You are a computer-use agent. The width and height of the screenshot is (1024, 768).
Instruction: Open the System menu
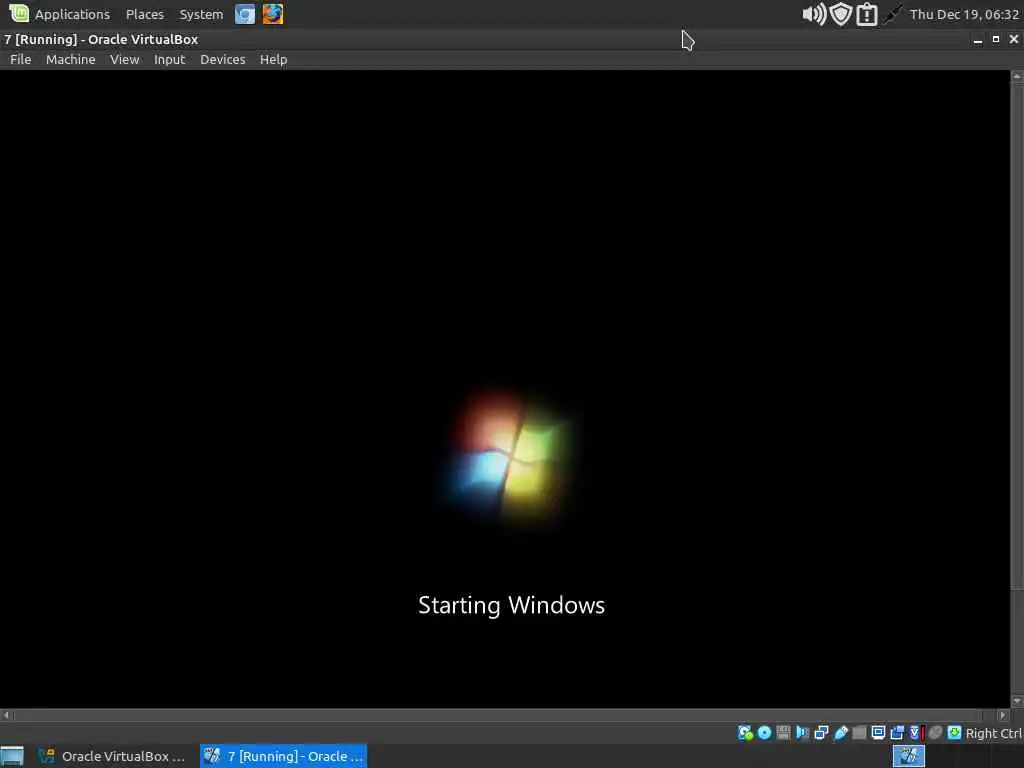point(201,14)
